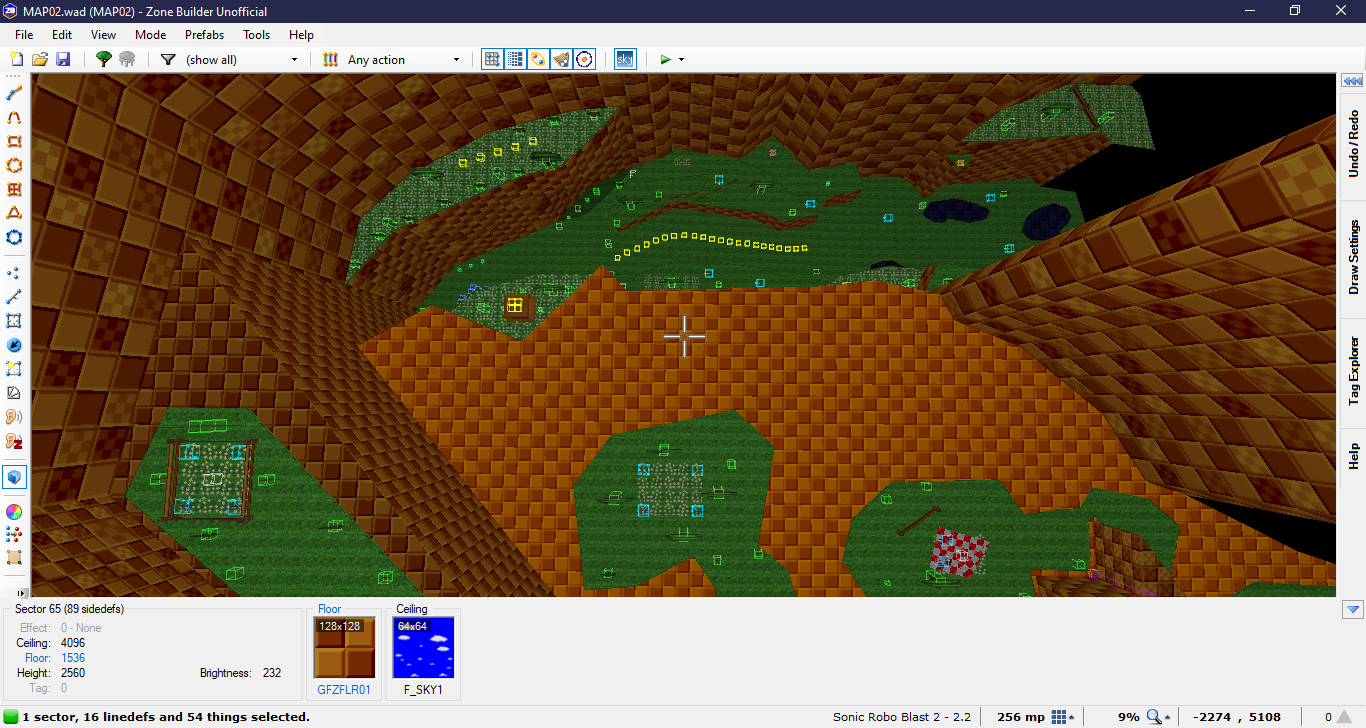Switch to Vertices mode
This screenshot has width=1366, height=728.
(14, 273)
